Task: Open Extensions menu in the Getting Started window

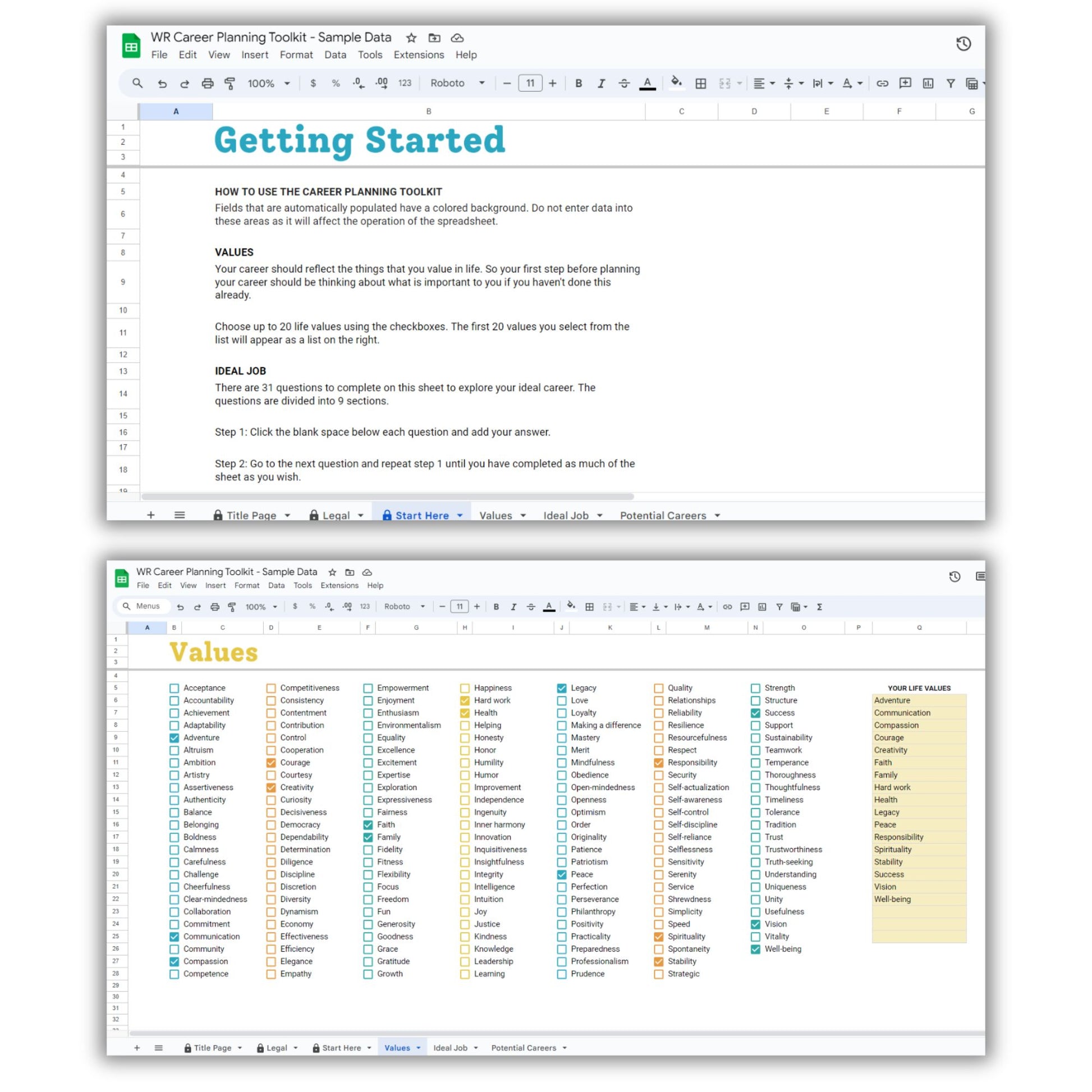Action: tap(418, 55)
